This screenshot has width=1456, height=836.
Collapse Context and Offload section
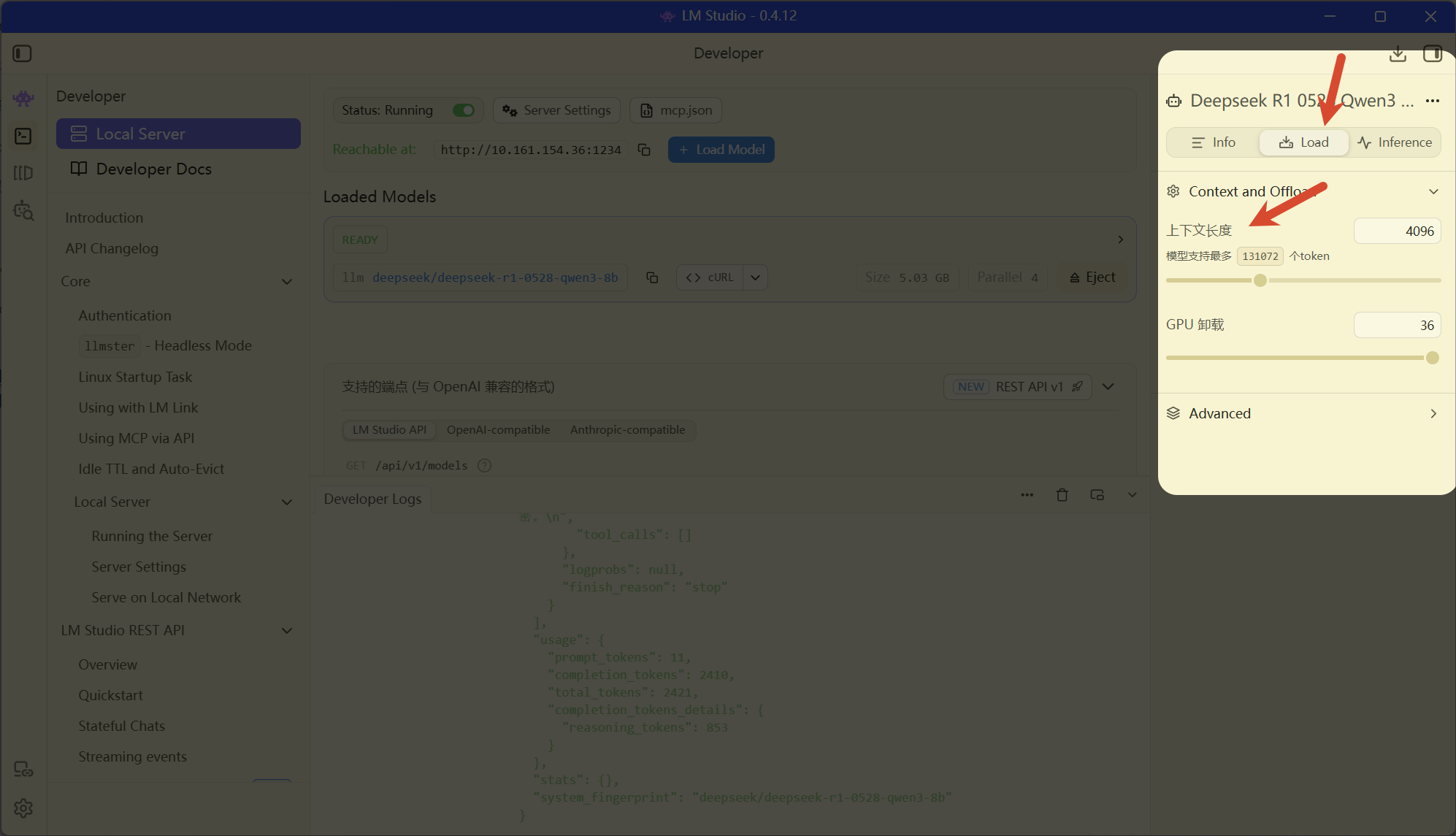(x=1433, y=191)
